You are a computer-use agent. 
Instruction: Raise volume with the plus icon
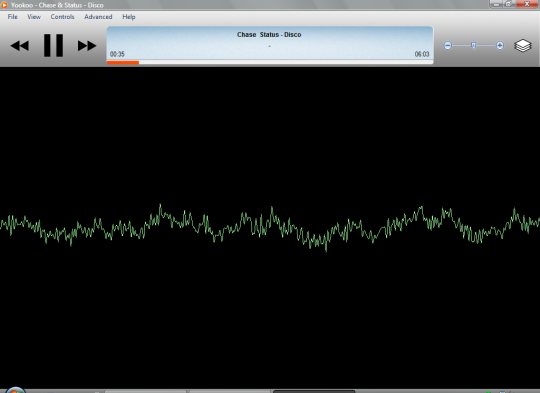(x=500, y=45)
